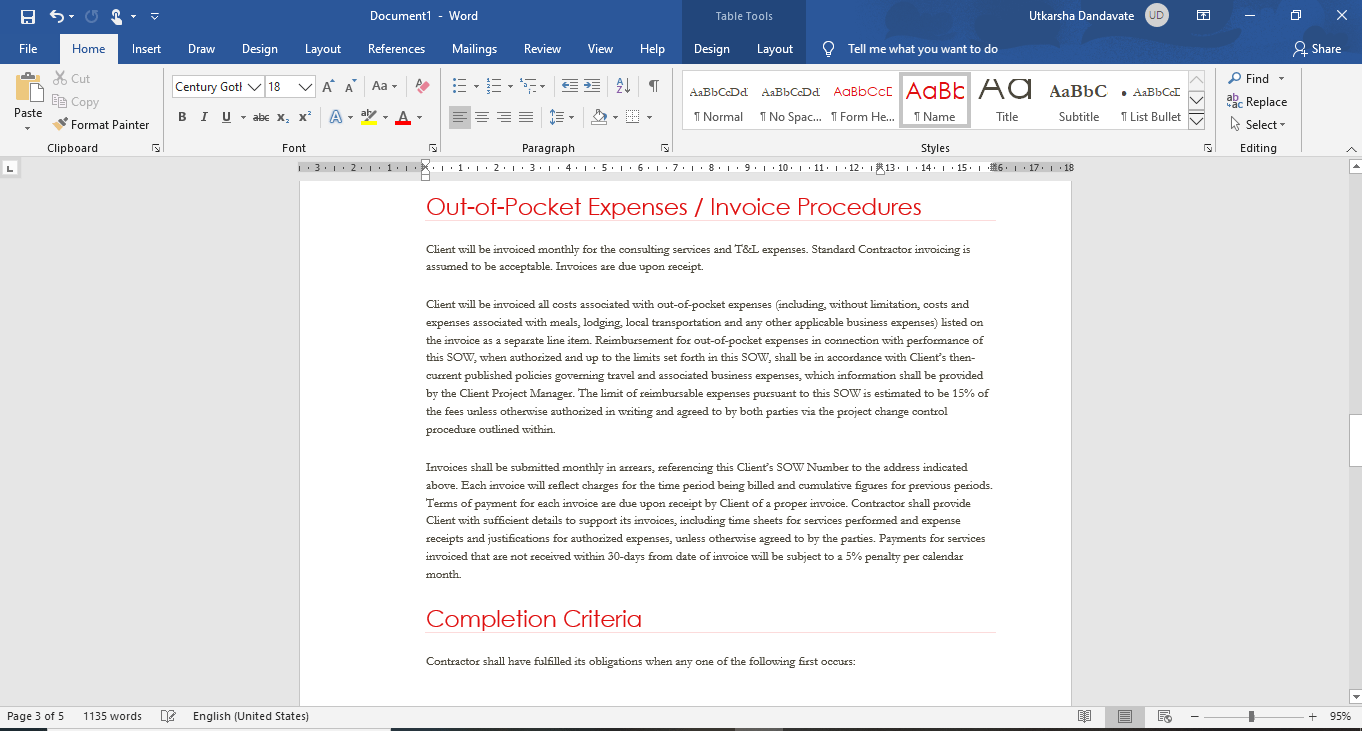Open the bullets list dropdown

click(475, 87)
